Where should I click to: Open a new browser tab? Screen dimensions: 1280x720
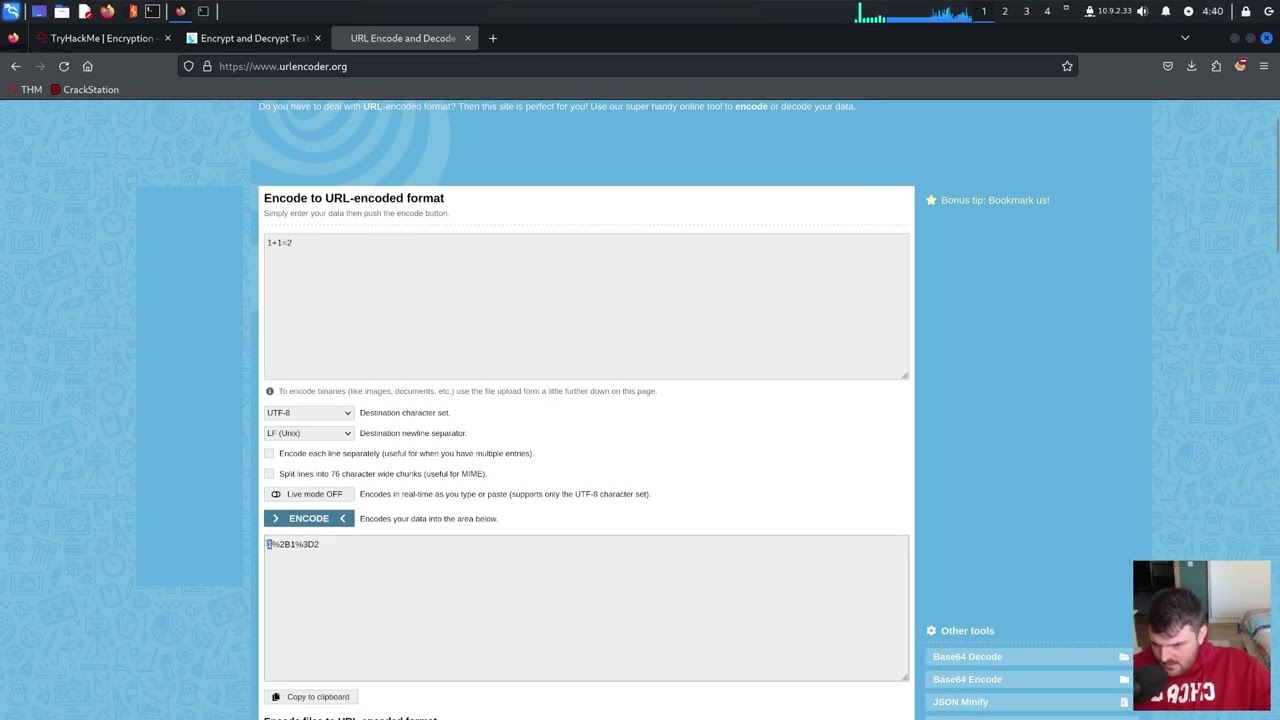click(x=493, y=38)
